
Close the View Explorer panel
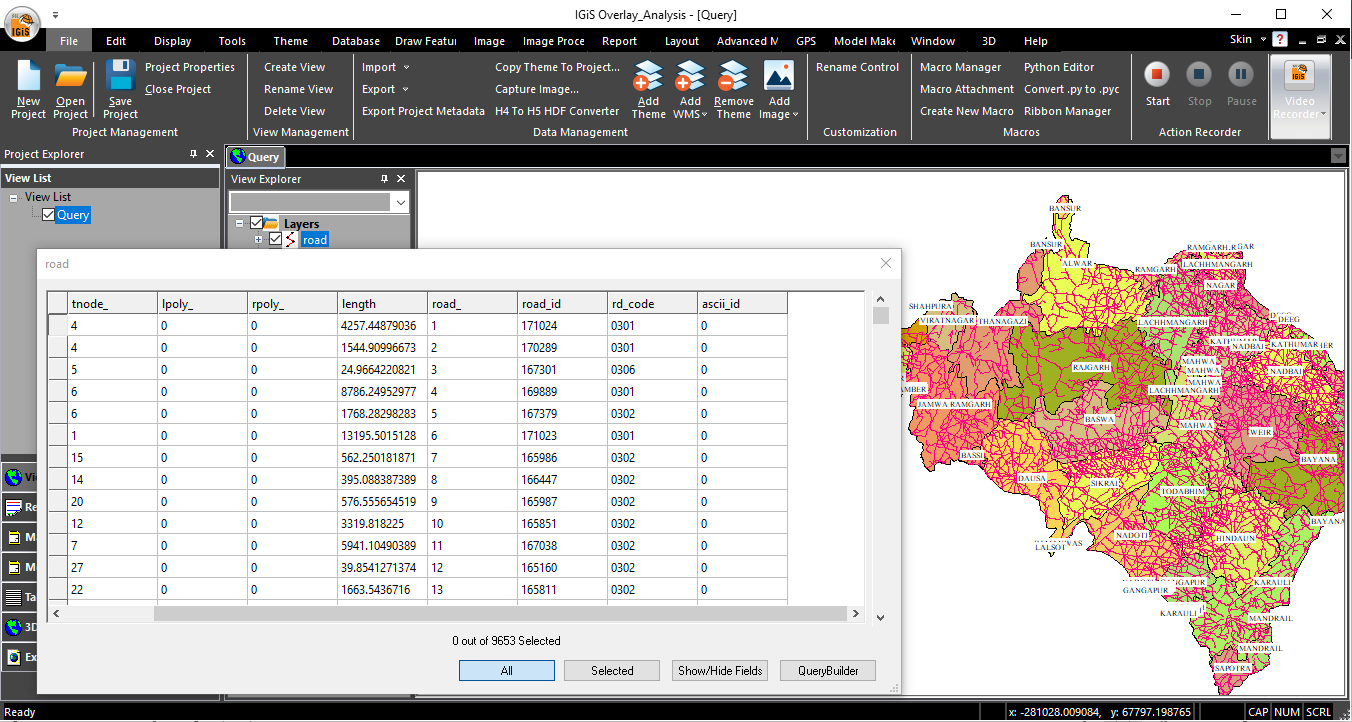point(401,179)
